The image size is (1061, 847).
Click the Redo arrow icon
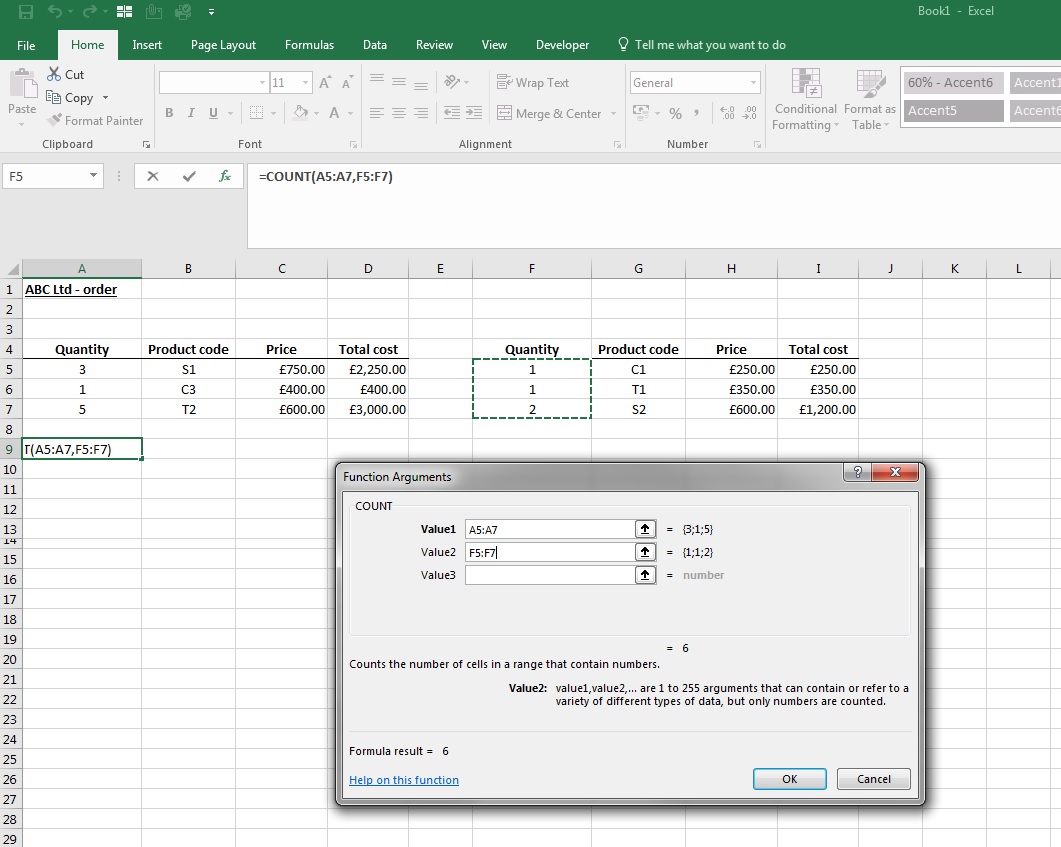pos(89,12)
